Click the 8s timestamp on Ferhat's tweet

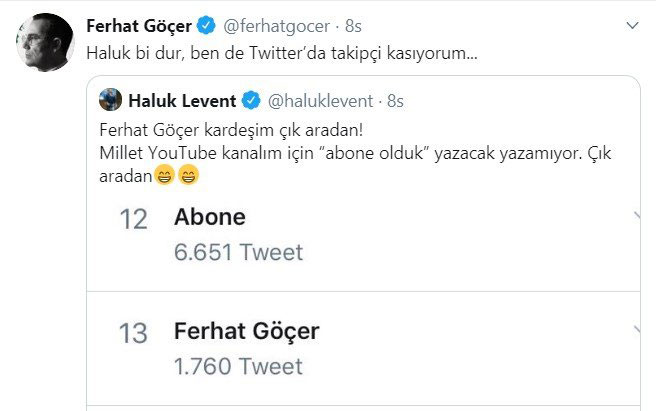[353, 25]
